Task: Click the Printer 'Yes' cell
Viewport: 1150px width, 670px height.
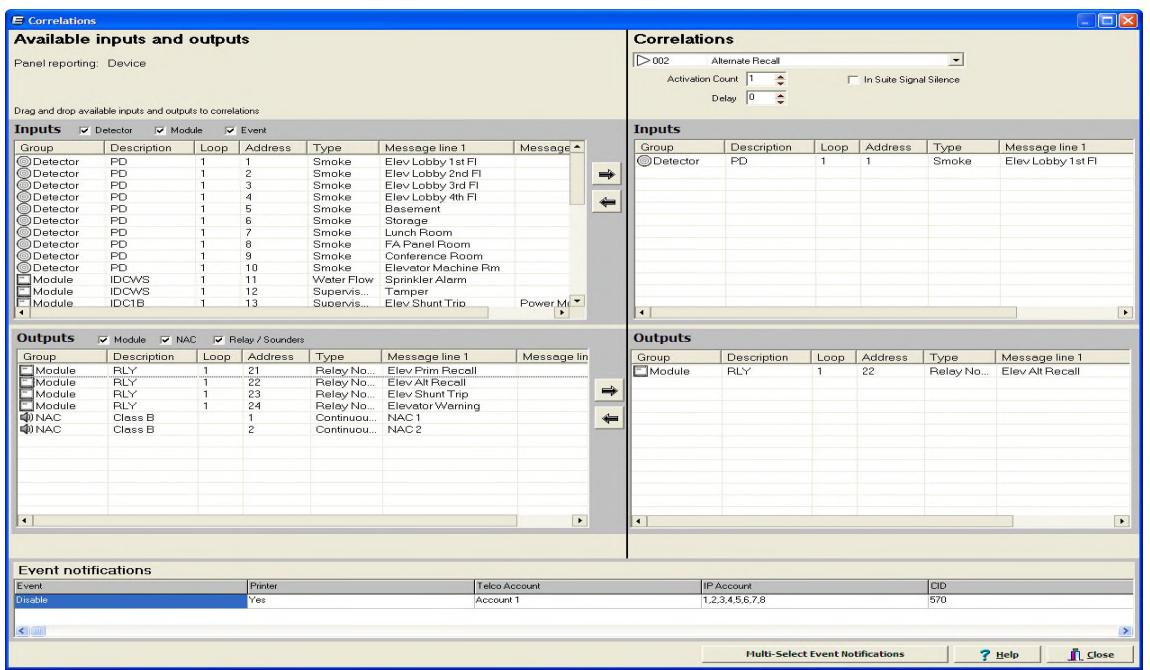Action: click(361, 600)
